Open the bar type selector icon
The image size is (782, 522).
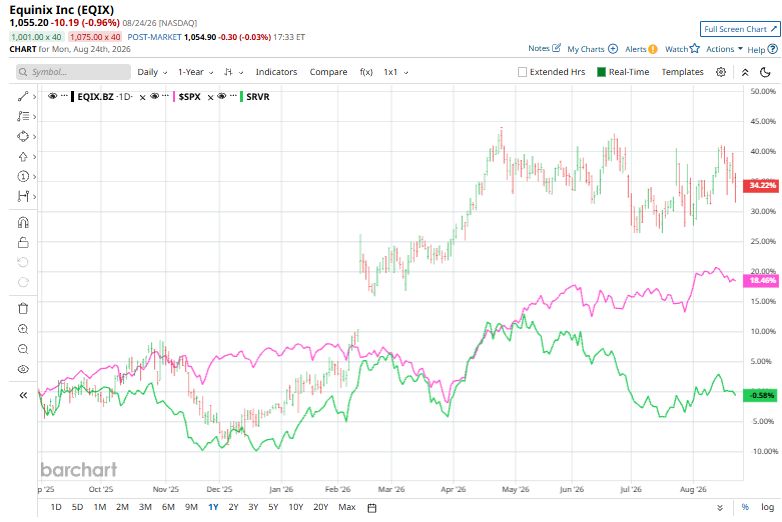pos(228,72)
